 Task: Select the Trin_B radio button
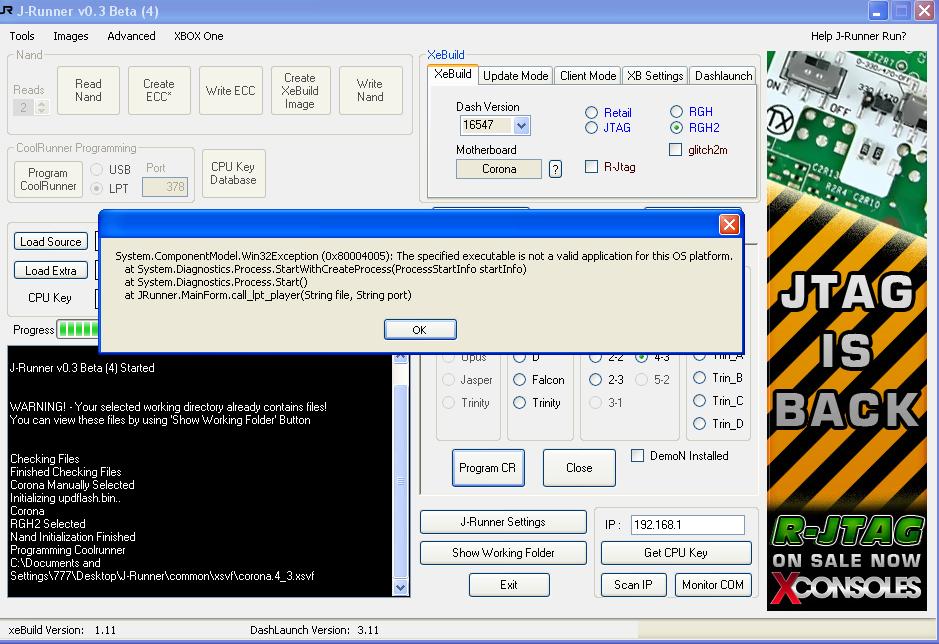tap(699, 378)
